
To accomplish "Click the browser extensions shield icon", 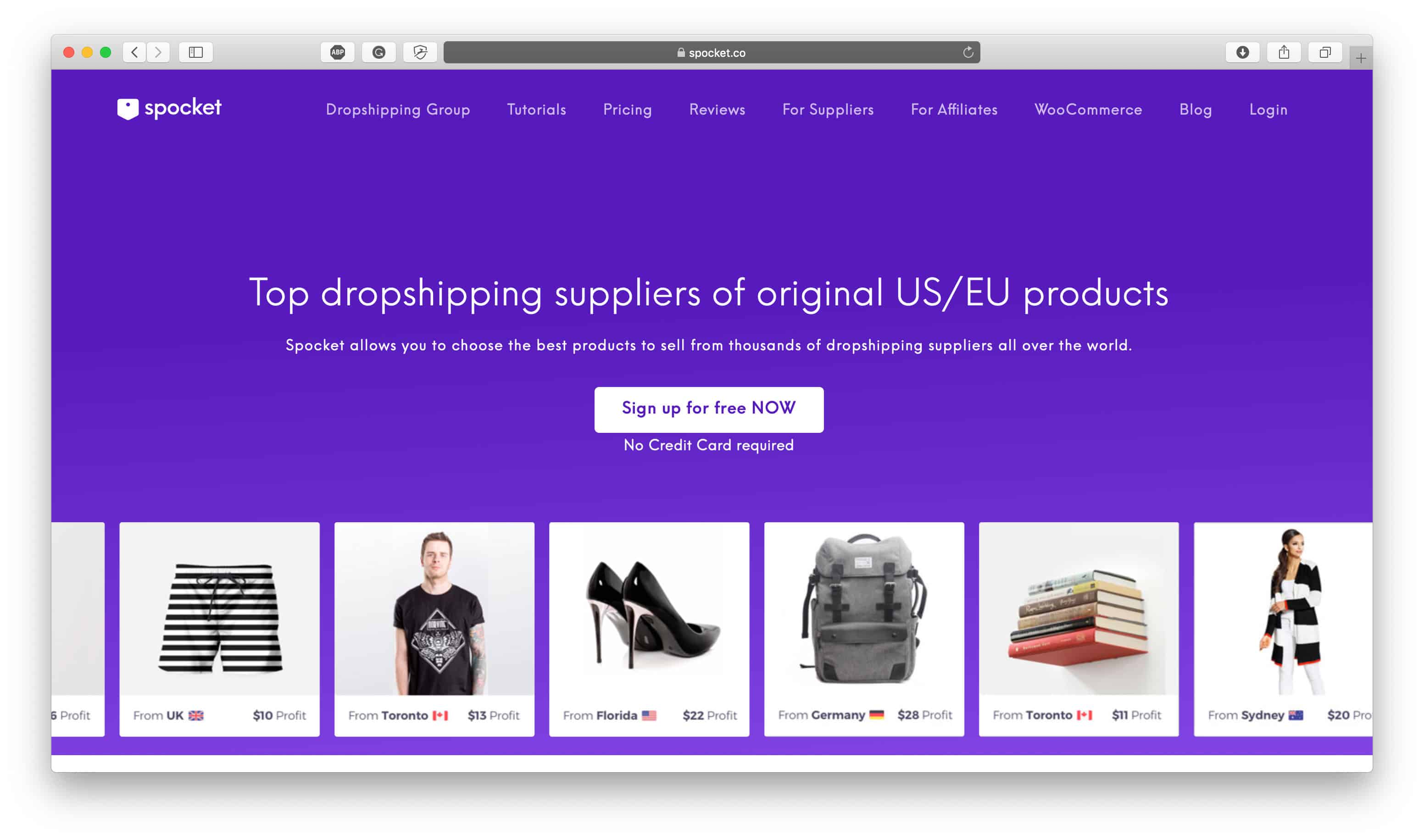I will (421, 51).
